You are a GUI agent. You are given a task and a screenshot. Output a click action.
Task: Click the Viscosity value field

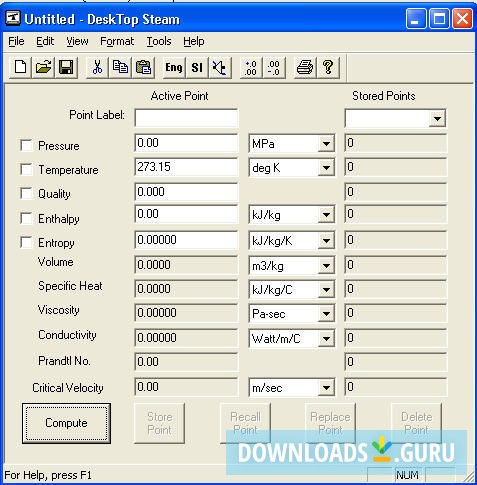[186, 313]
